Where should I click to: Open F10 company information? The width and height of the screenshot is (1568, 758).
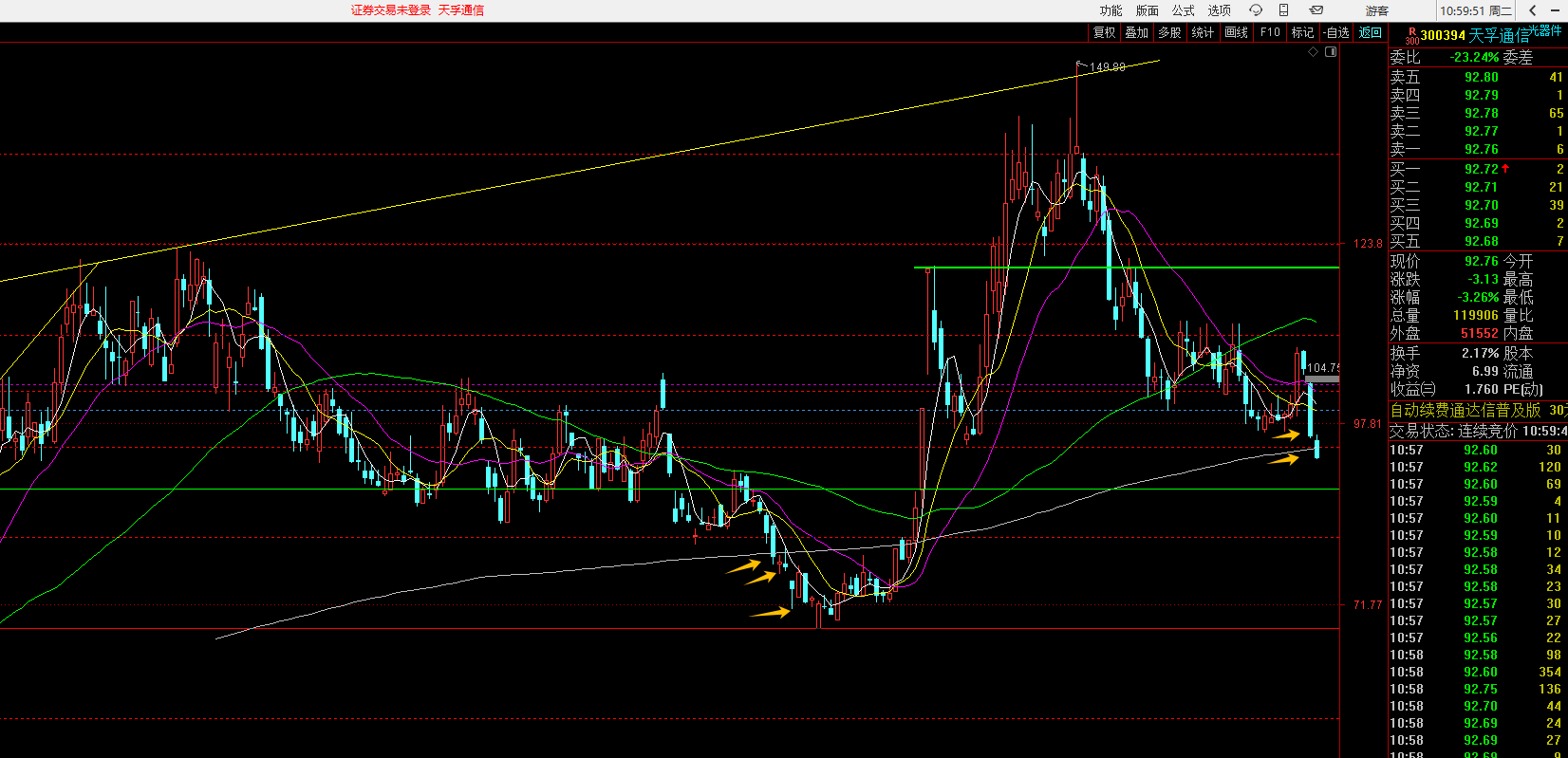(x=1270, y=32)
